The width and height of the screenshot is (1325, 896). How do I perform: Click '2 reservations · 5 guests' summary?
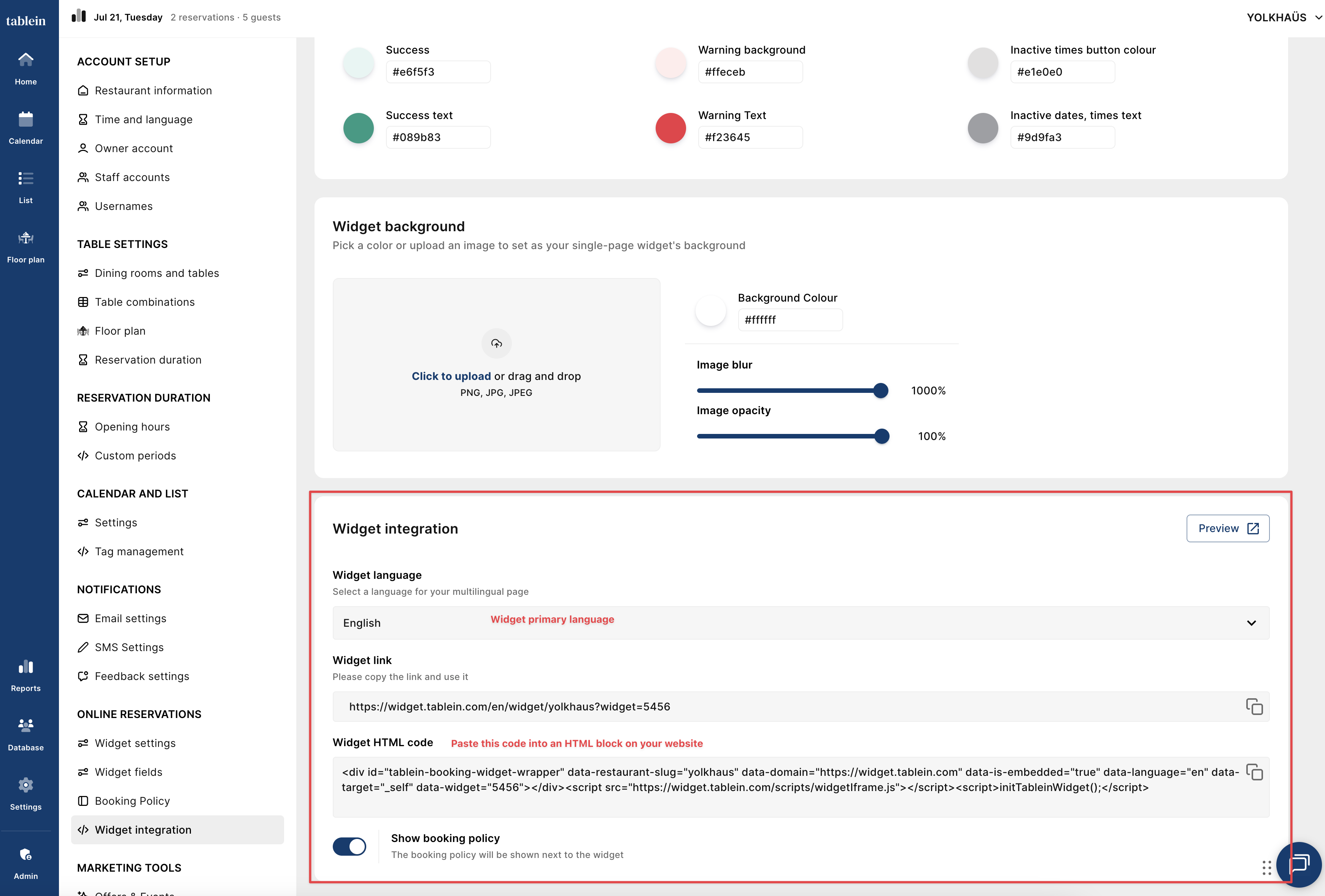225,17
